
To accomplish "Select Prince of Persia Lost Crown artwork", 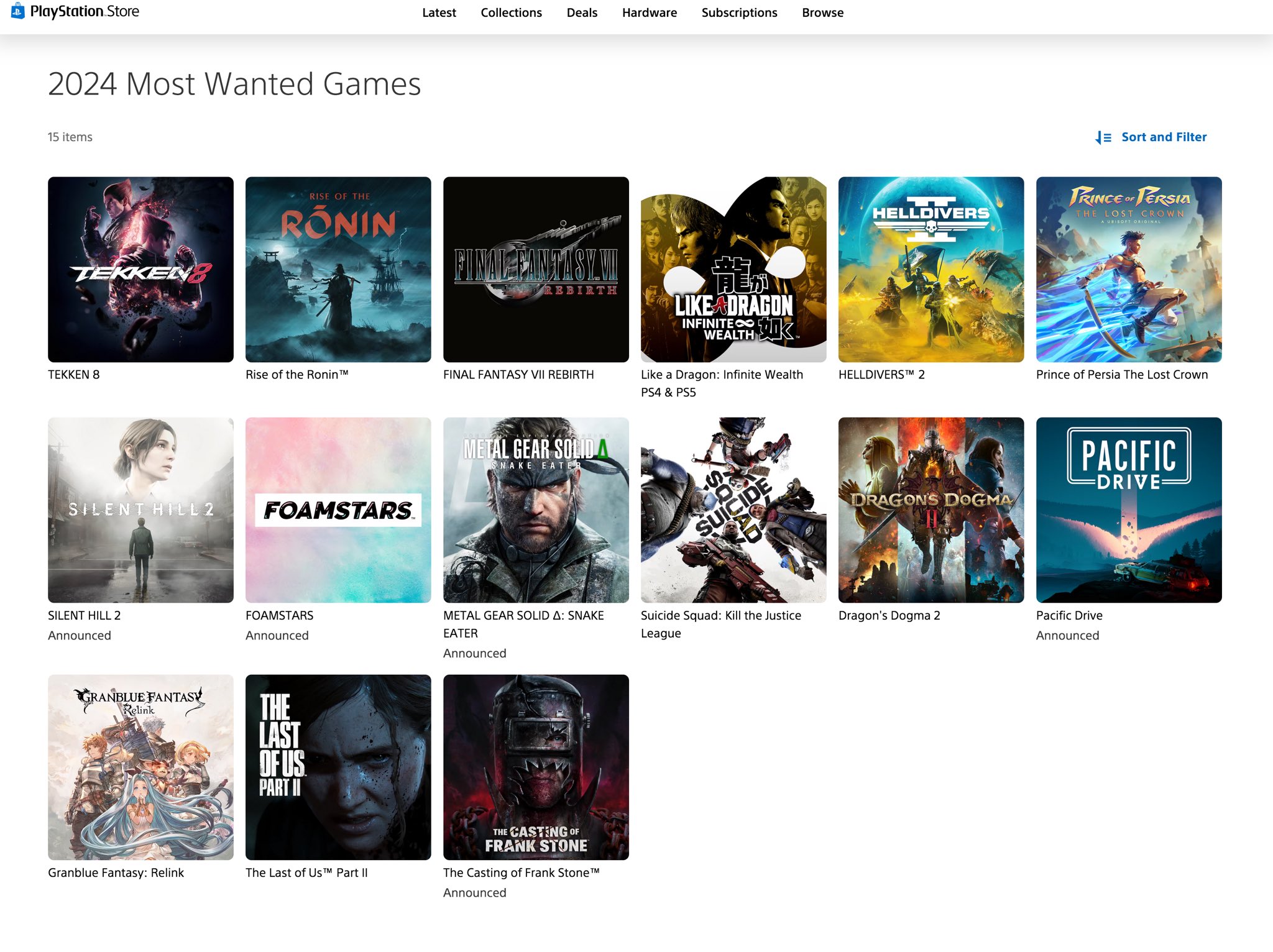I will click(x=1129, y=270).
